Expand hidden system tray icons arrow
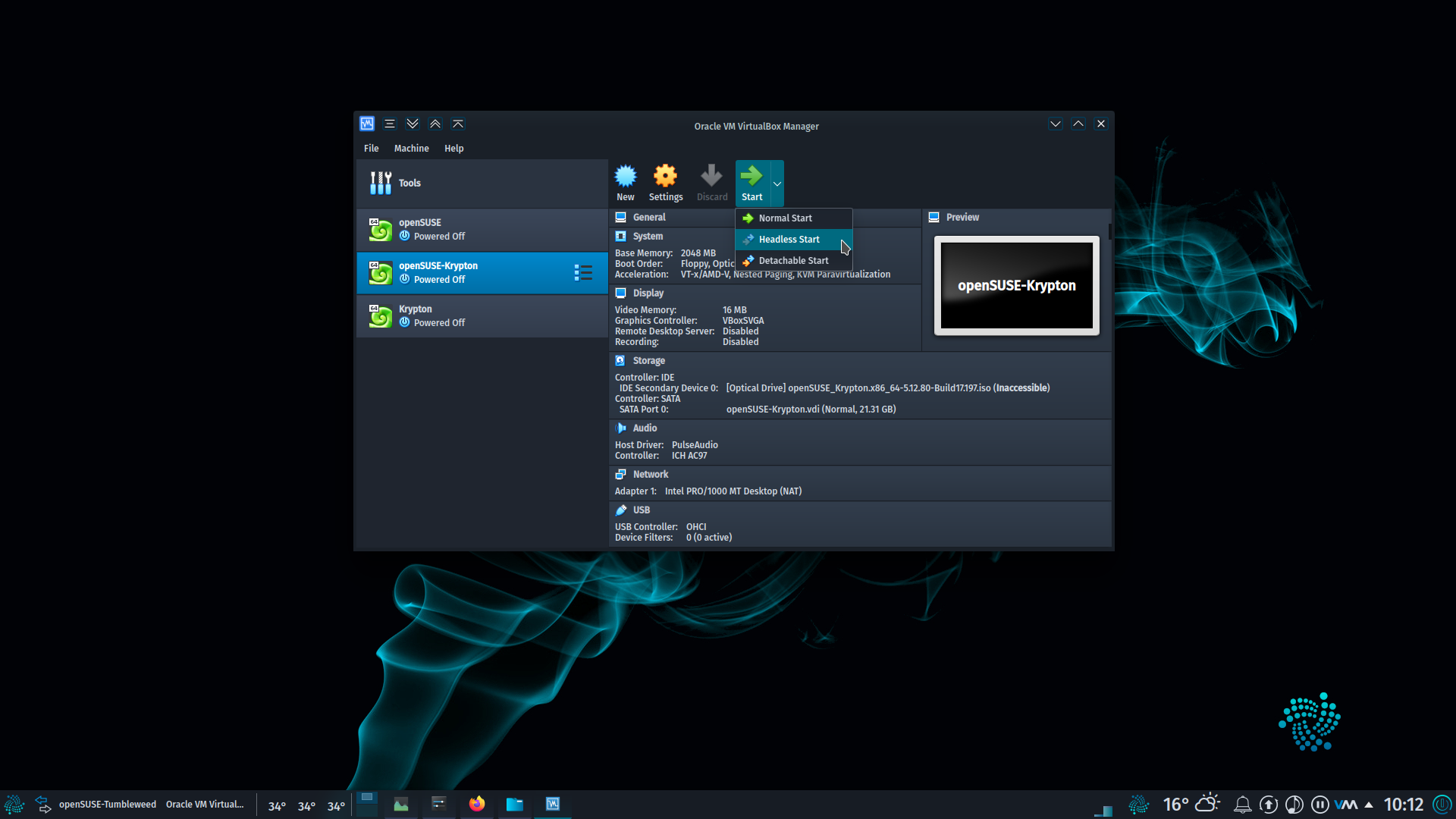 [1369, 805]
